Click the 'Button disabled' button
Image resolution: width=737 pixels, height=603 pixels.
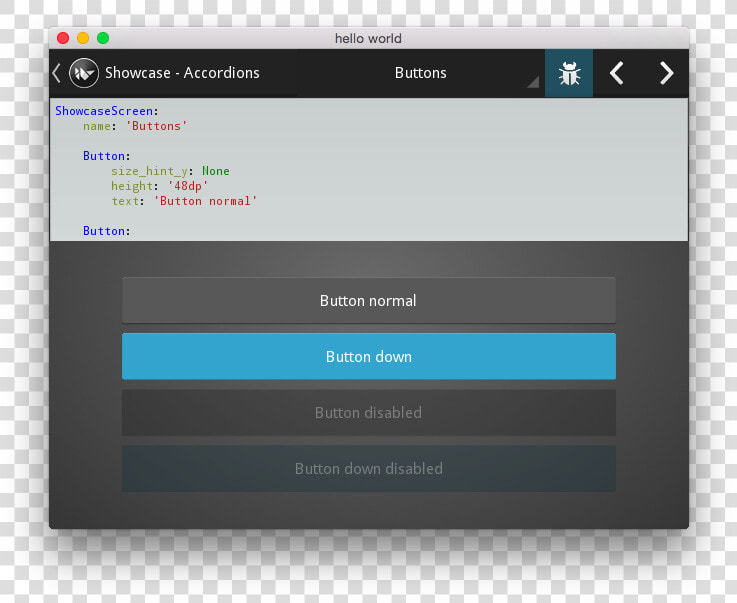pos(368,412)
